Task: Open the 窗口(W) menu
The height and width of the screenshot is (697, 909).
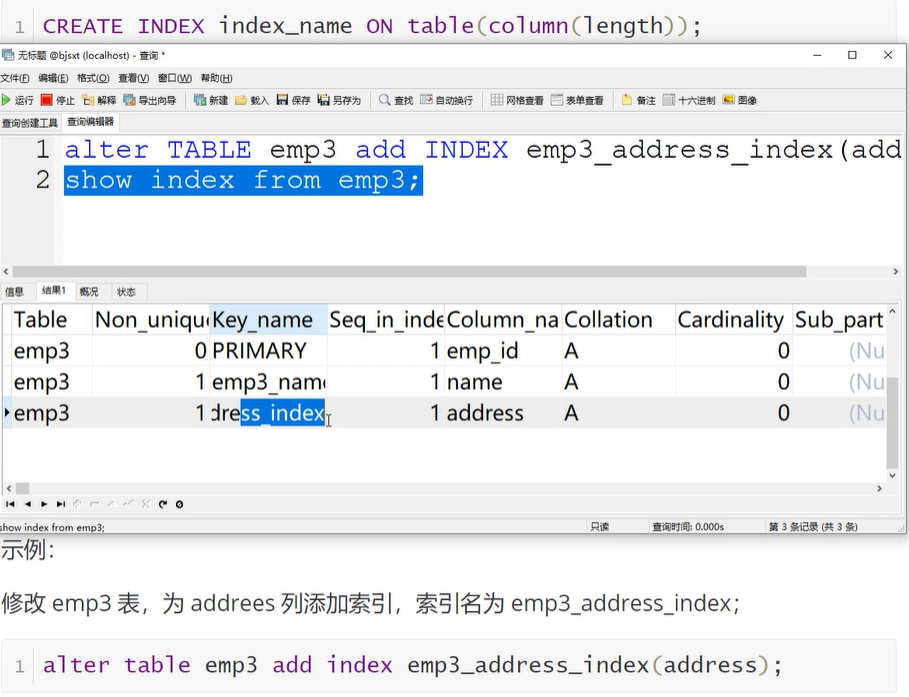Action: click(174, 78)
